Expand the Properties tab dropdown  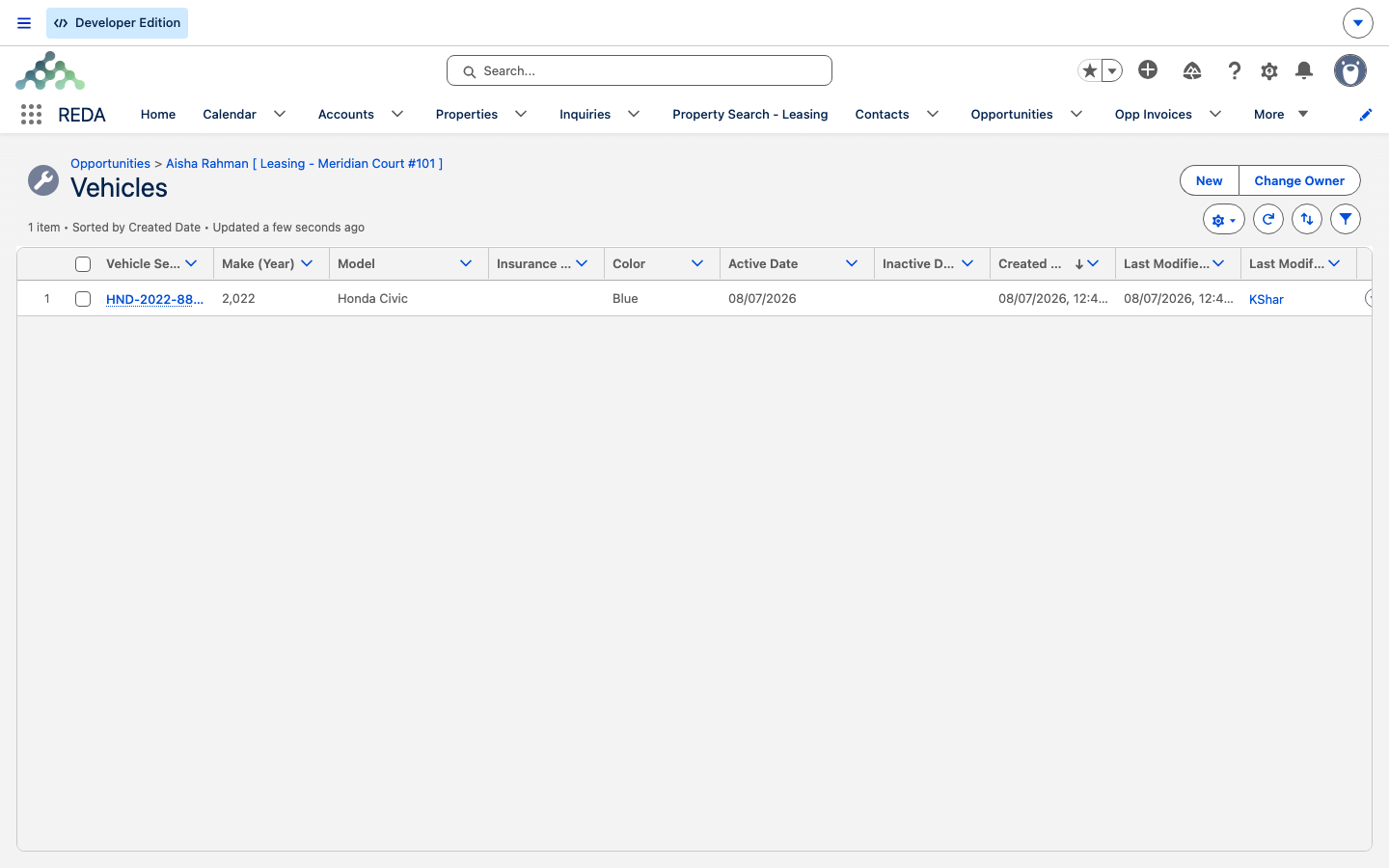click(521, 114)
